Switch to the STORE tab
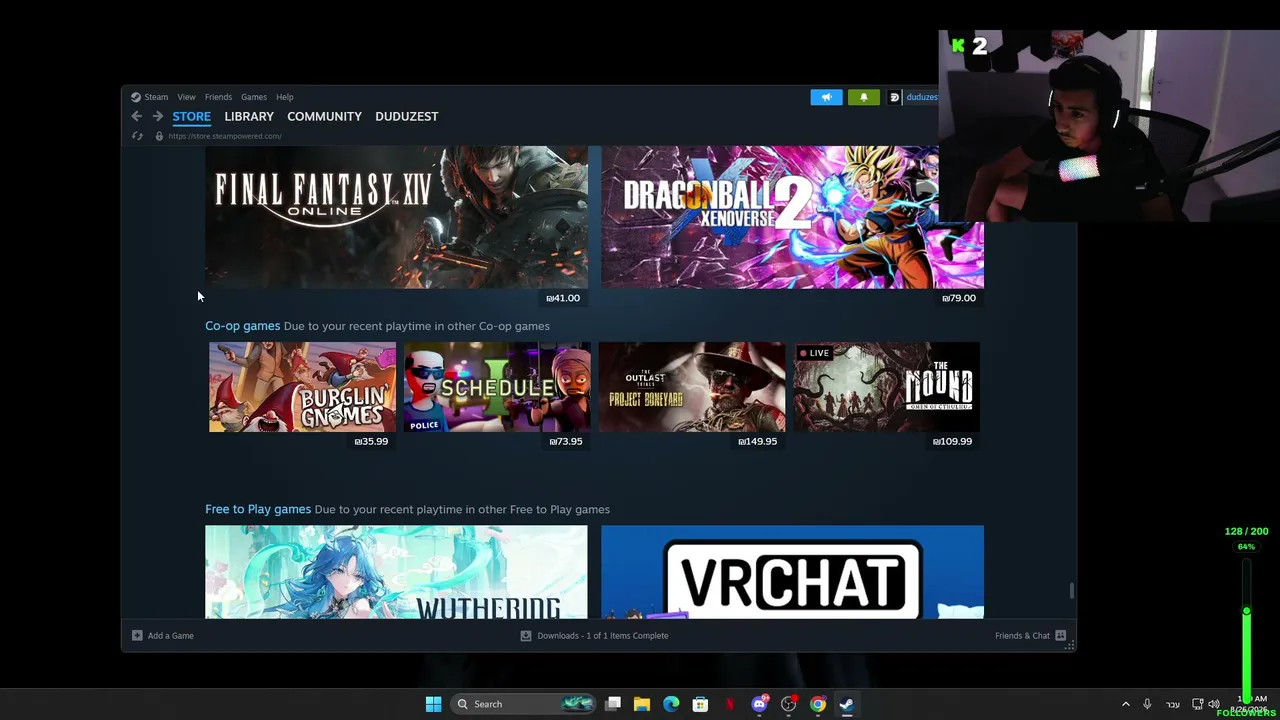This screenshot has height=720, width=1280. [191, 116]
